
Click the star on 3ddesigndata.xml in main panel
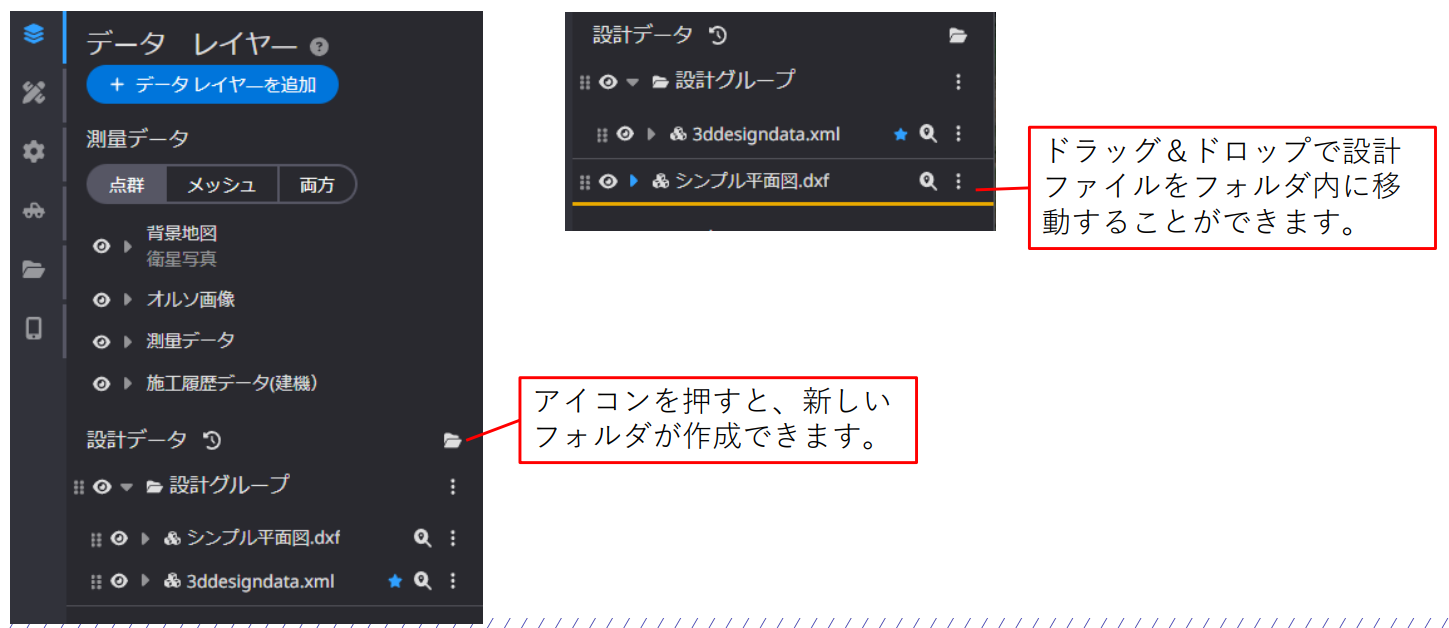click(x=395, y=581)
